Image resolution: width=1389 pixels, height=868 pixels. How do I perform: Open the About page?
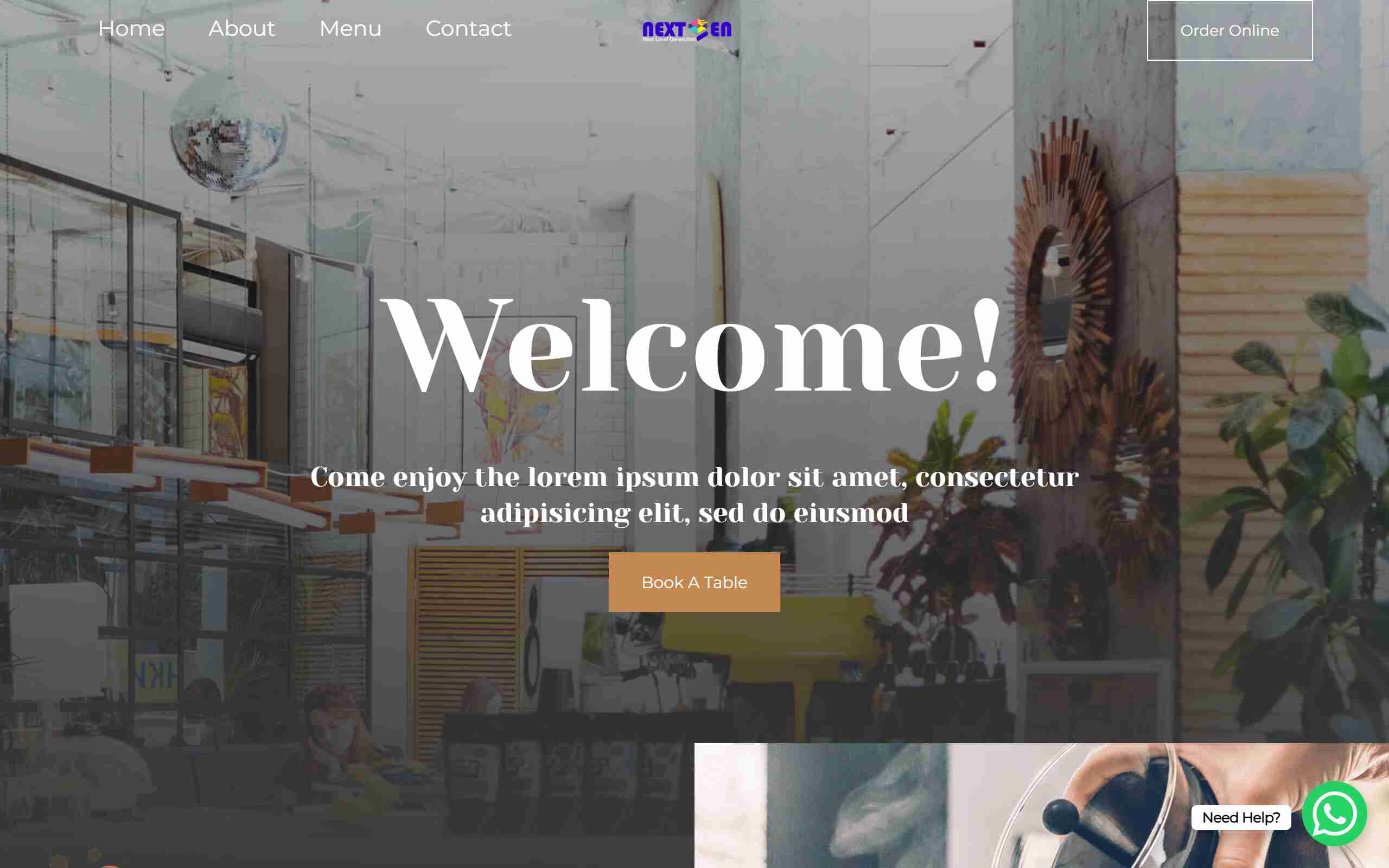(241, 28)
